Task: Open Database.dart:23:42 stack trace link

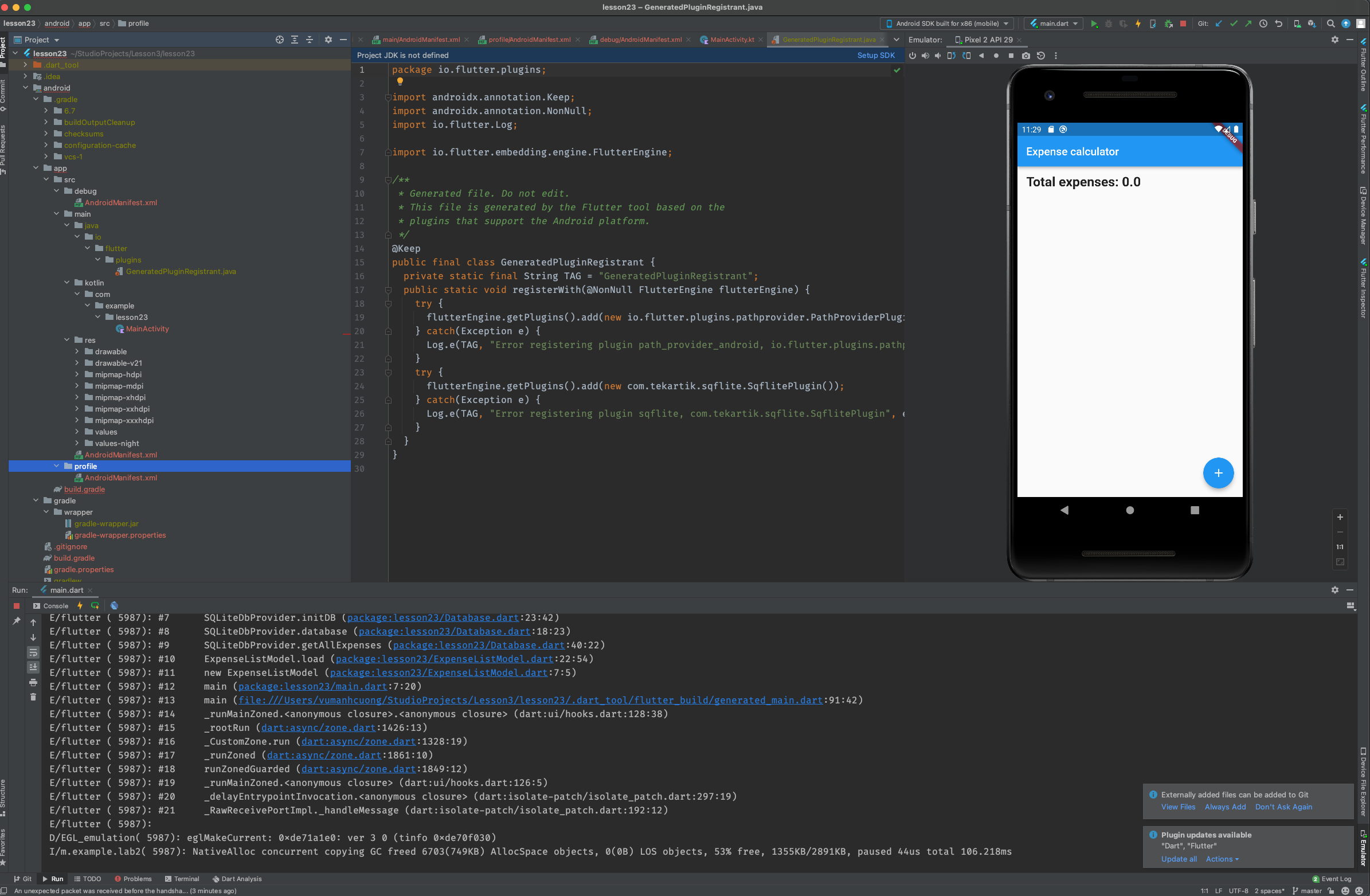Action: click(432, 617)
